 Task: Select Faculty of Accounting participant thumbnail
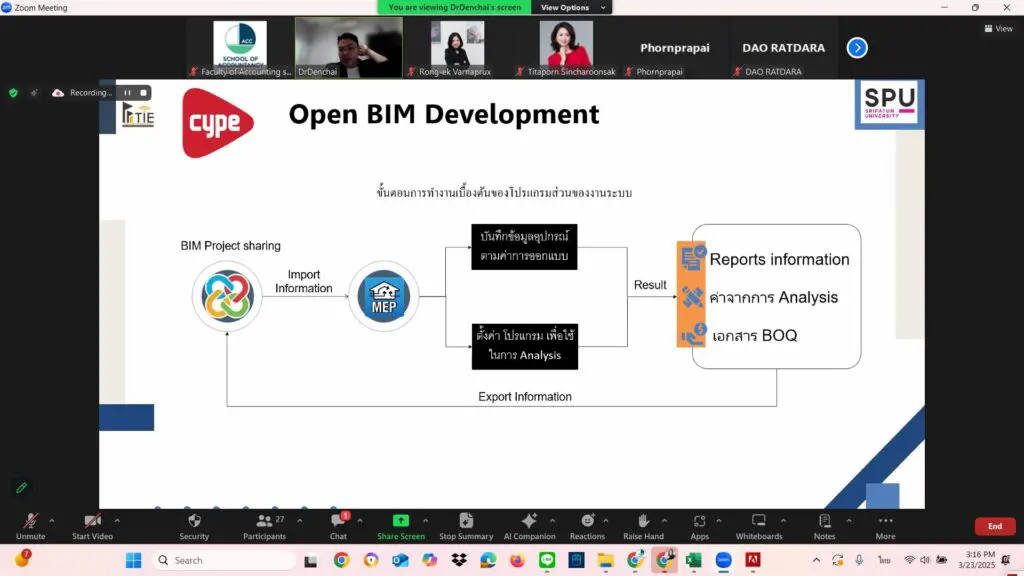click(x=240, y=48)
